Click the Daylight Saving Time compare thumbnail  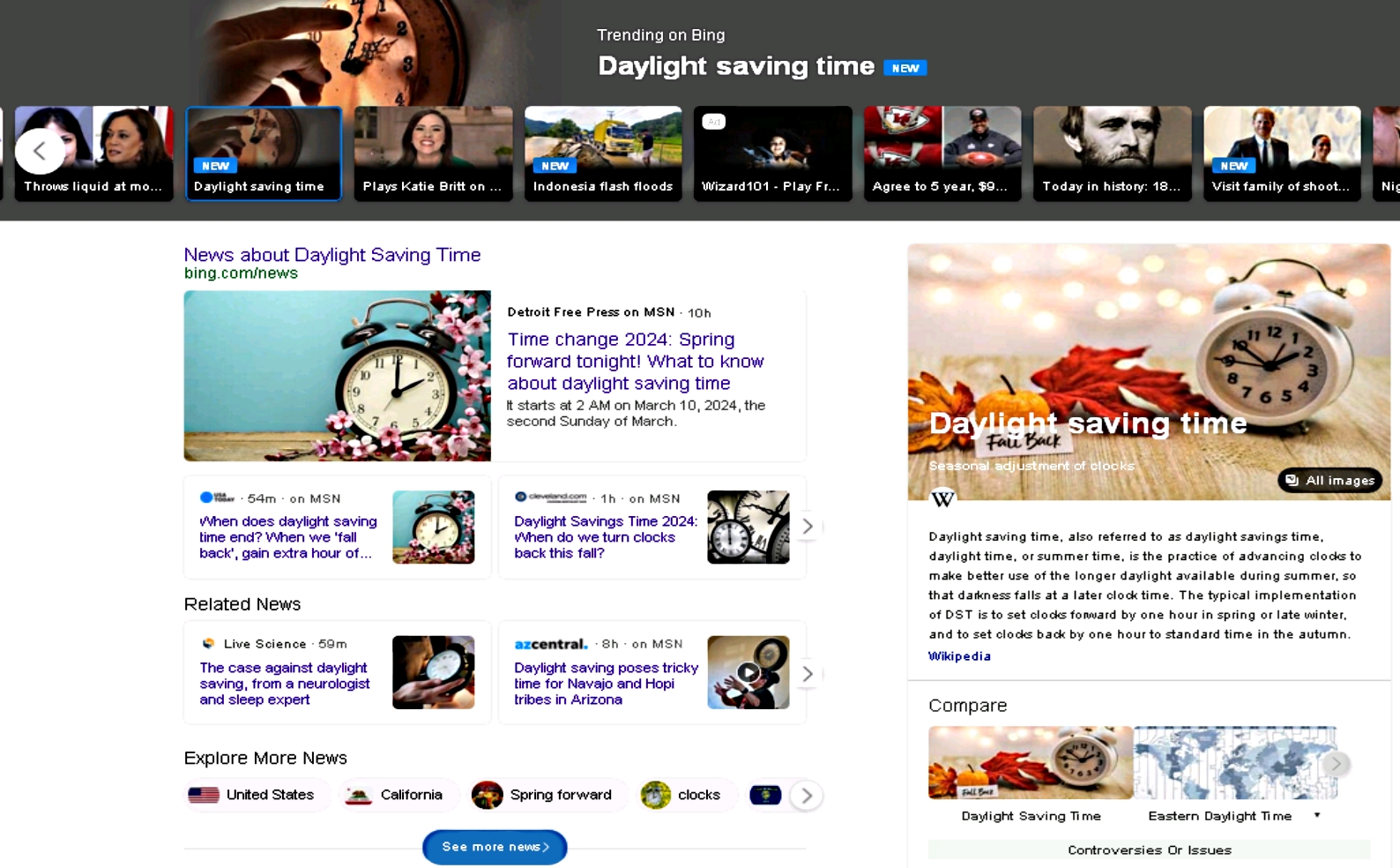pyautogui.click(x=1031, y=763)
